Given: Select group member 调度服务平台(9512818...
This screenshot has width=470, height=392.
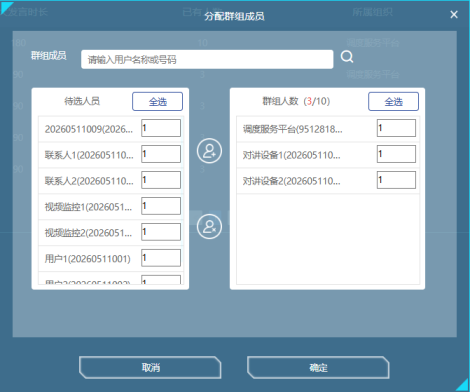Looking at the screenshot, I should tap(292, 129).
